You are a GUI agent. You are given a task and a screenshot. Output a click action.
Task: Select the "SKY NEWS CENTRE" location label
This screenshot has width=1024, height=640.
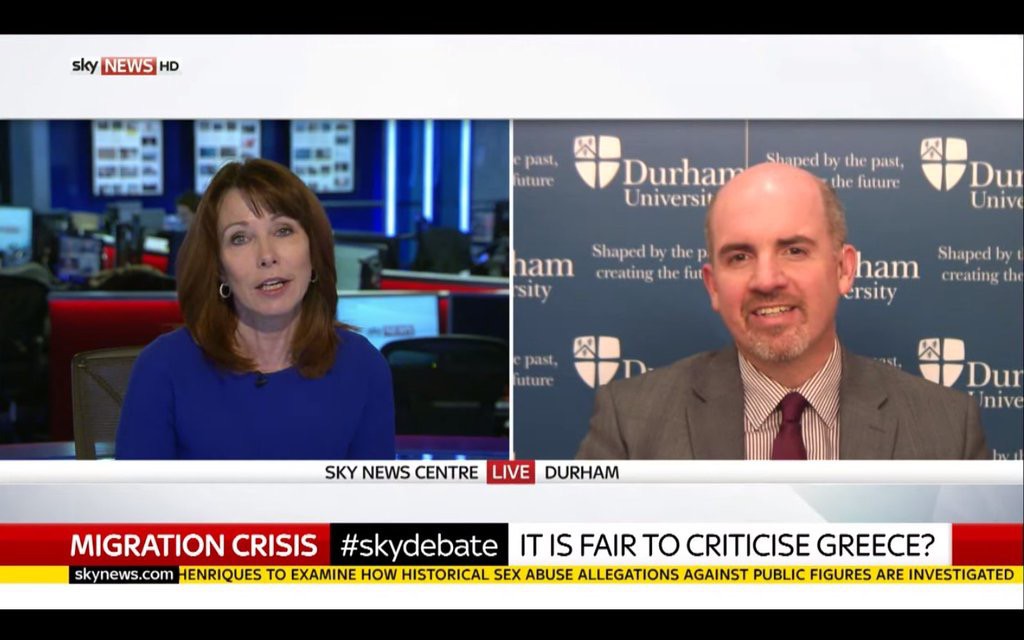401,472
